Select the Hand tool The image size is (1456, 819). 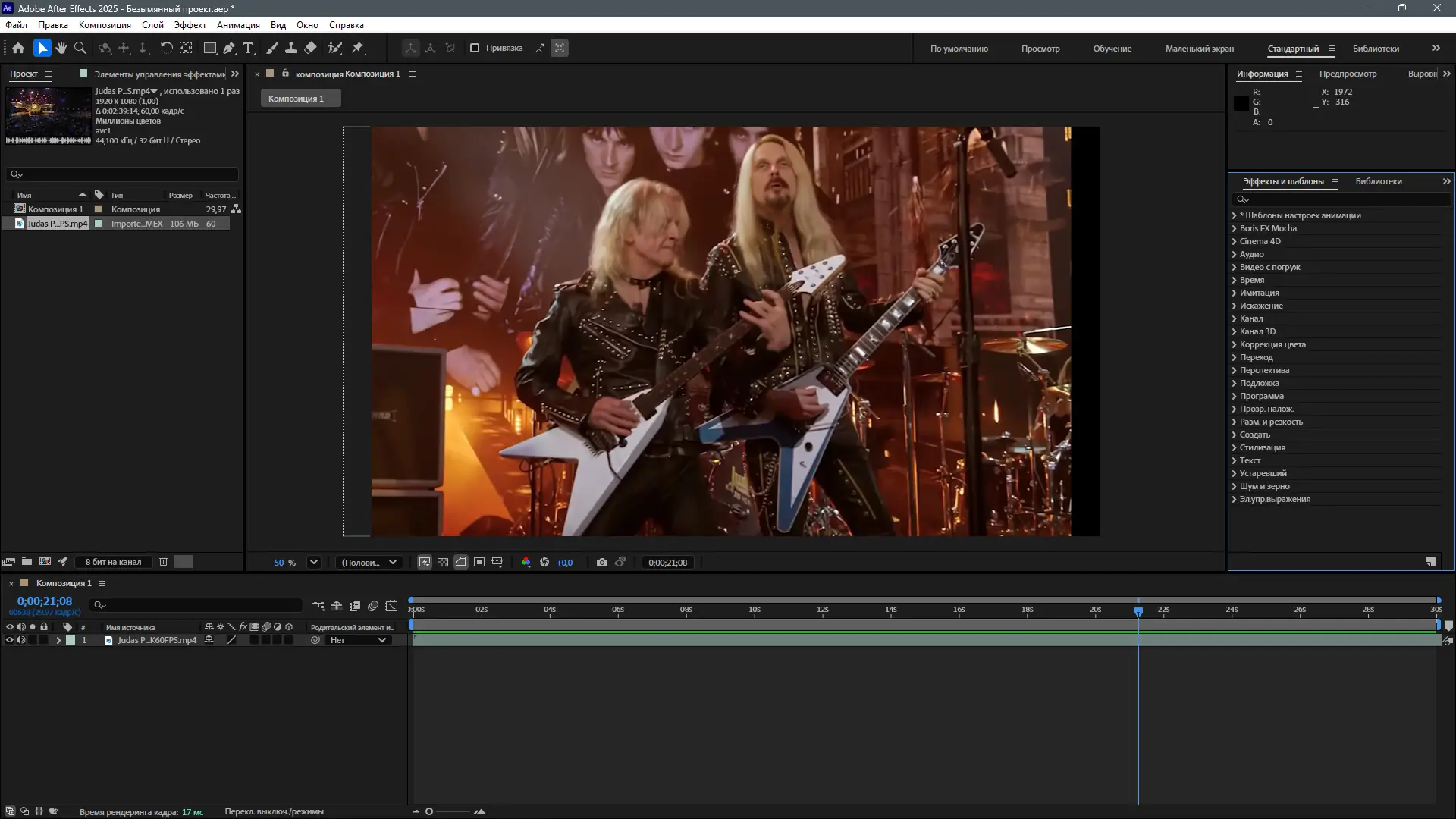coord(61,48)
